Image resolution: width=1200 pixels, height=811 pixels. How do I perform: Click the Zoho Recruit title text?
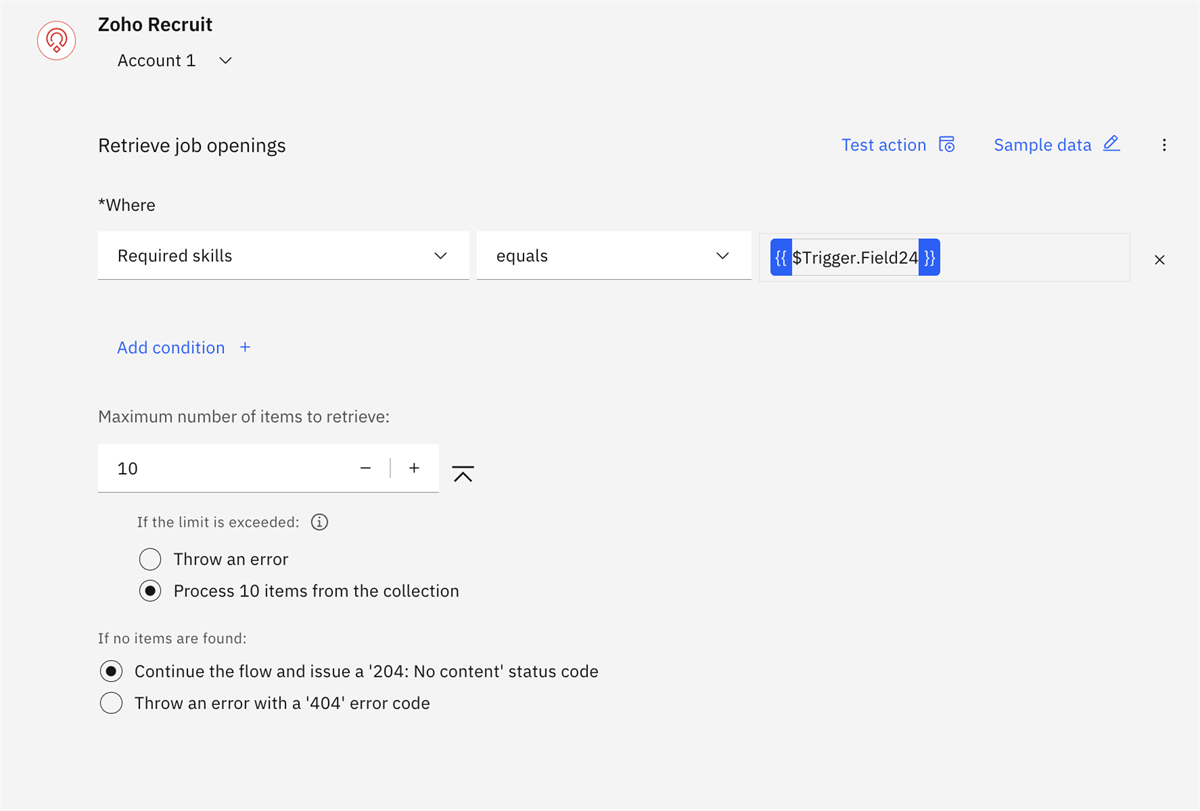point(155,25)
